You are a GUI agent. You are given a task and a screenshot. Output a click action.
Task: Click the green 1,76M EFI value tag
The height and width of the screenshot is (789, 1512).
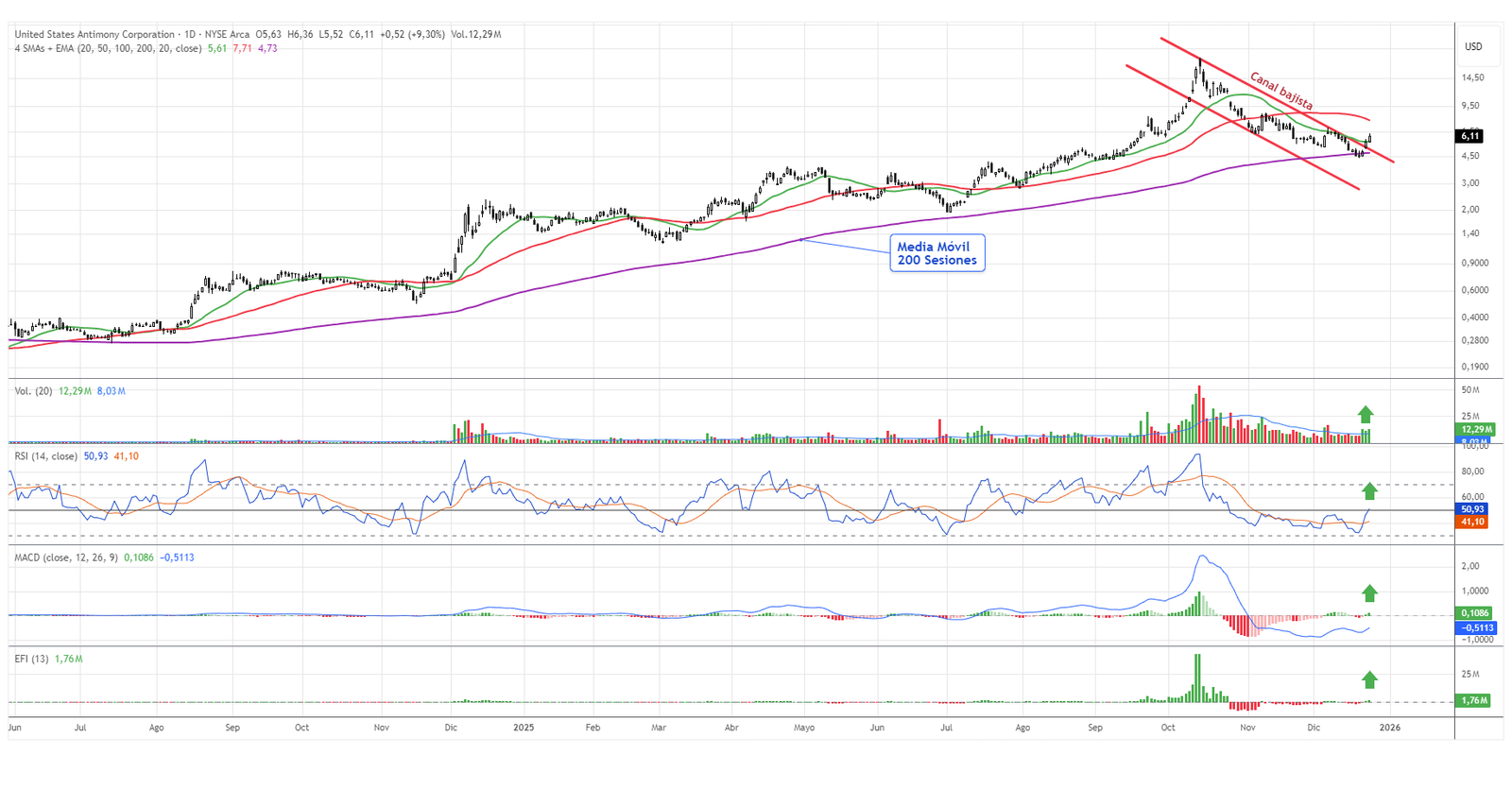1474,700
